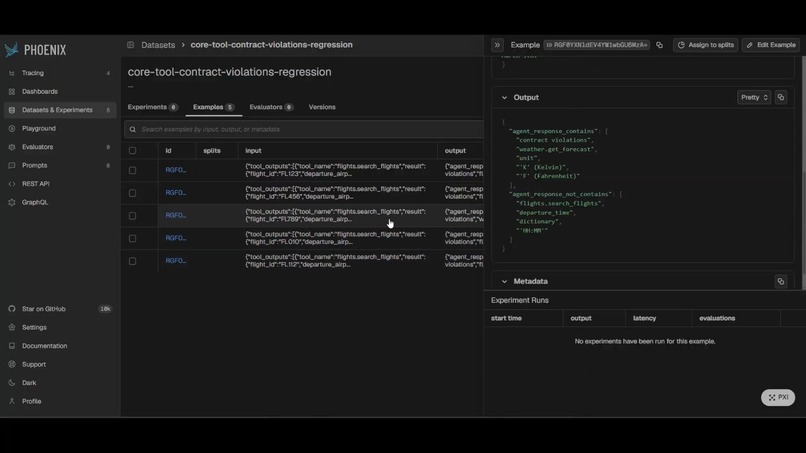
Task: Click Assign to splits button
Action: coord(706,45)
